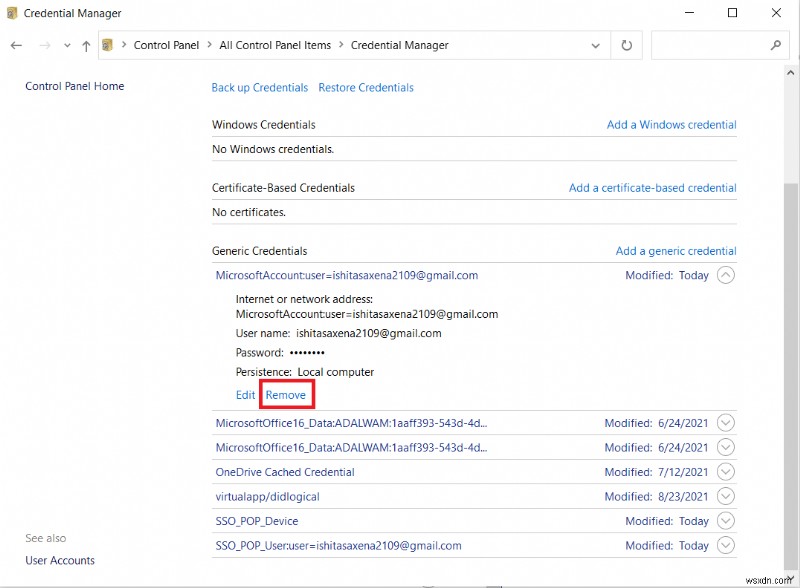This screenshot has height=588, width=800.
Task: Open User Accounts from See also section
Action: [59, 560]
